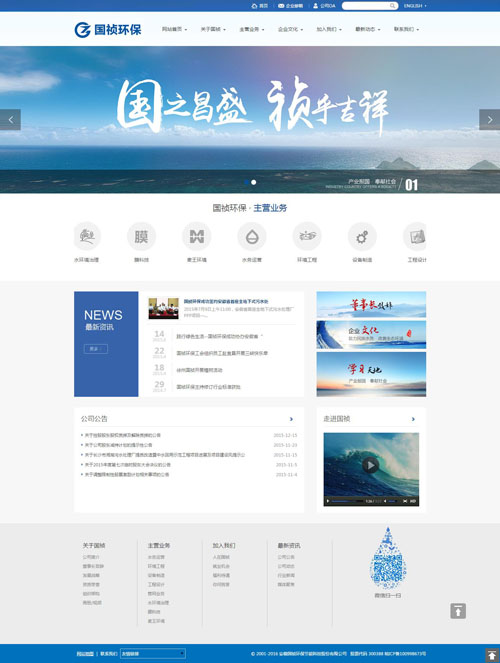Select the first carousel indicator dot
The image size is (500, 663).
click(x=246, y=182)
